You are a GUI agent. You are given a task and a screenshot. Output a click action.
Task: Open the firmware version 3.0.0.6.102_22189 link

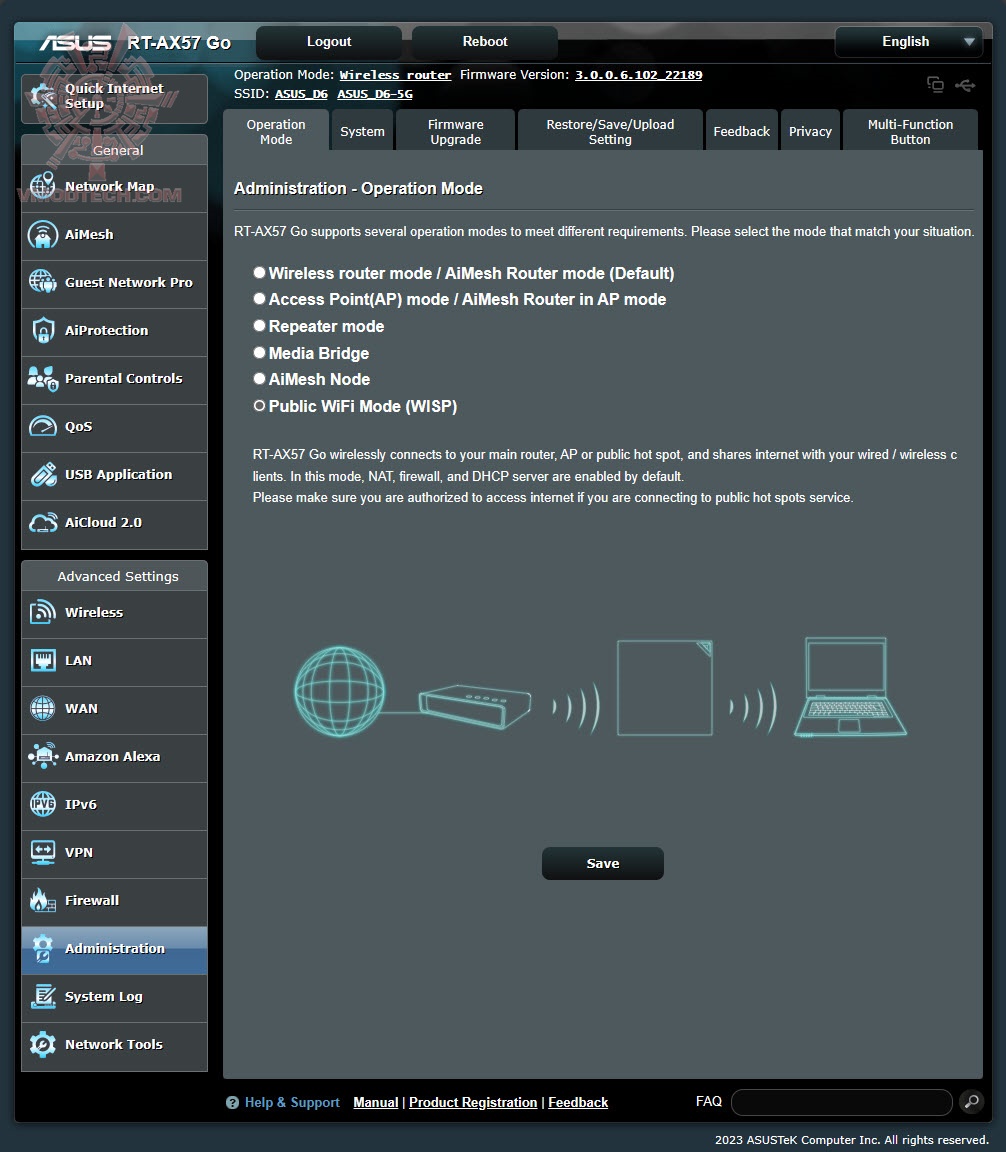[x=639, y=75]
